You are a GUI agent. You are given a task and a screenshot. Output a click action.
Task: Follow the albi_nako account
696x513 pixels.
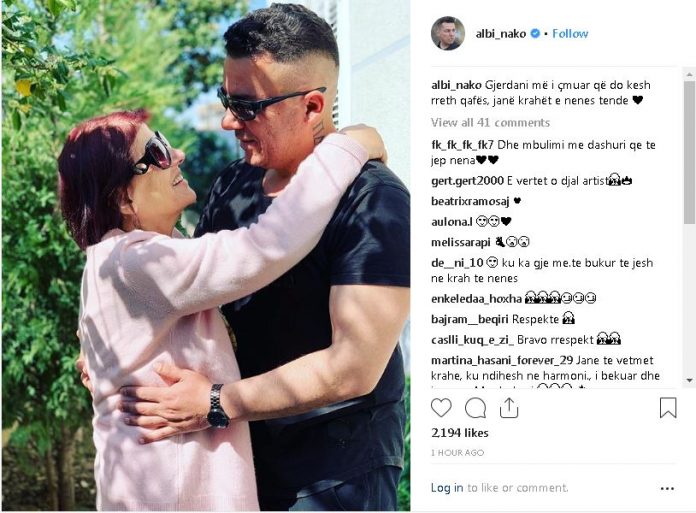click(570, 34)
